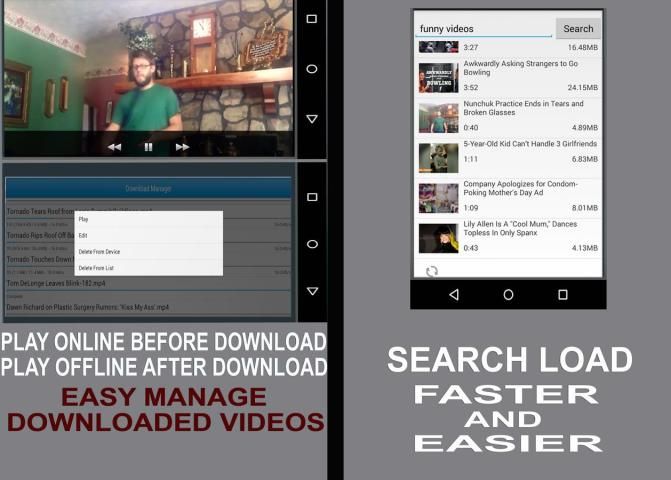This screenshot has height=480, width=671.
Task: Open the Nunchuk Practice video thumbnail
Action: [x=438, y=117]
